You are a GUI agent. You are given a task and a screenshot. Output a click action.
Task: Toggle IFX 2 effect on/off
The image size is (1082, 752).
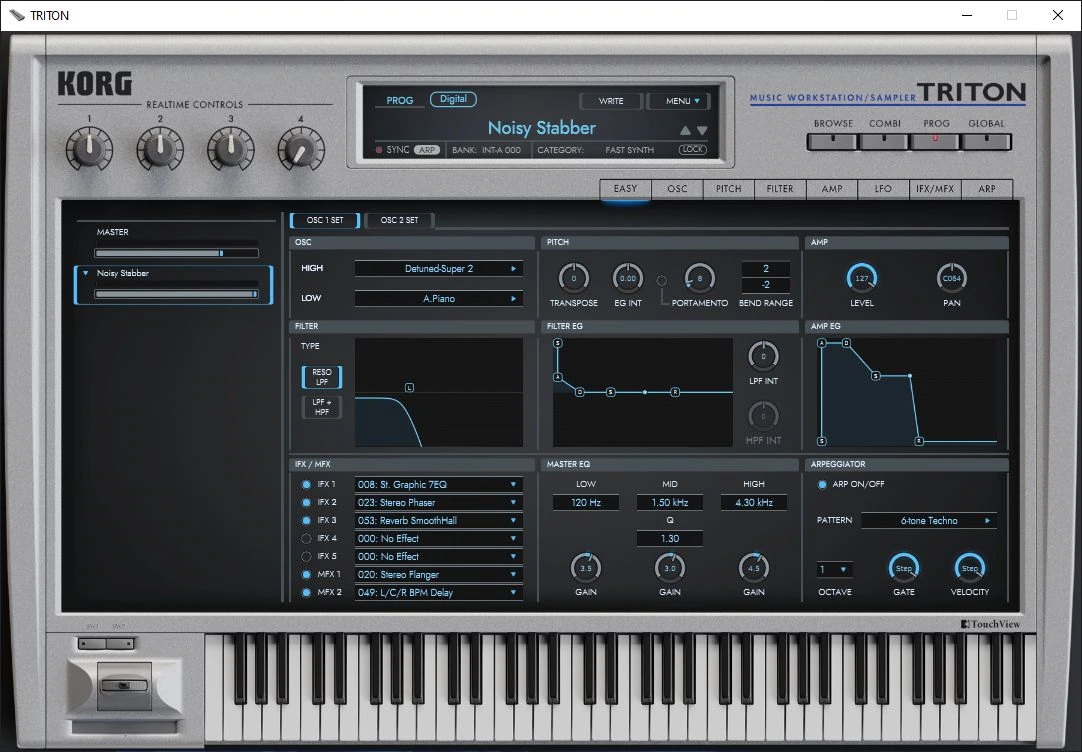click(x=306, y=503)
